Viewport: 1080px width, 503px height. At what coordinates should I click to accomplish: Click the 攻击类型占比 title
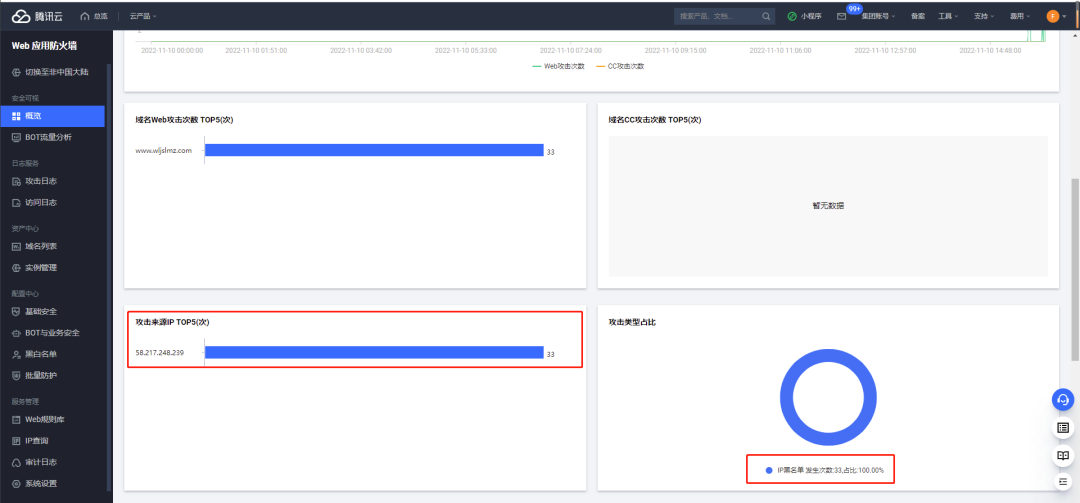pos(632,322)
